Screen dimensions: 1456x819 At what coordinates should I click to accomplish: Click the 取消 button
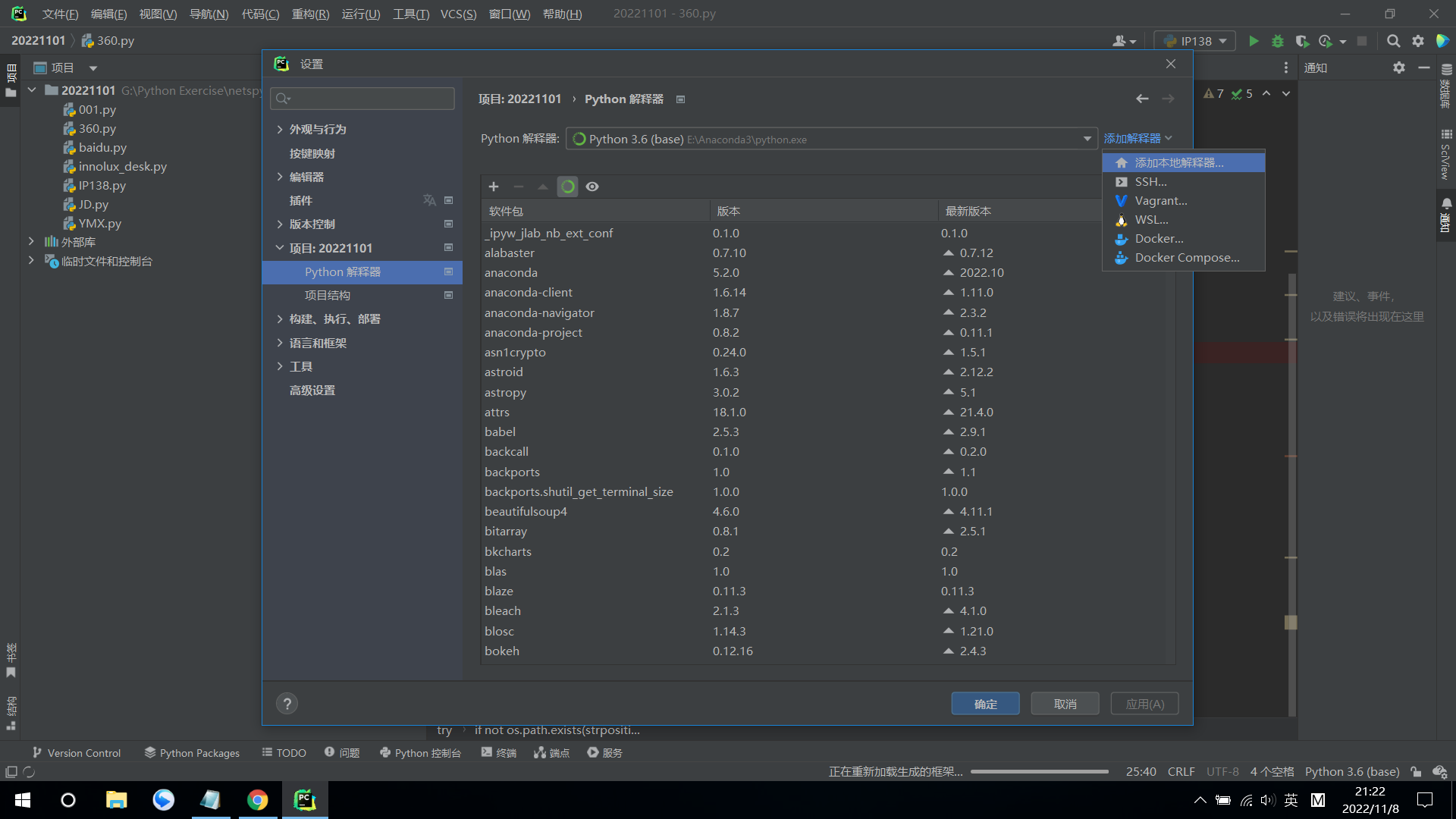(x=1065, y=704)
